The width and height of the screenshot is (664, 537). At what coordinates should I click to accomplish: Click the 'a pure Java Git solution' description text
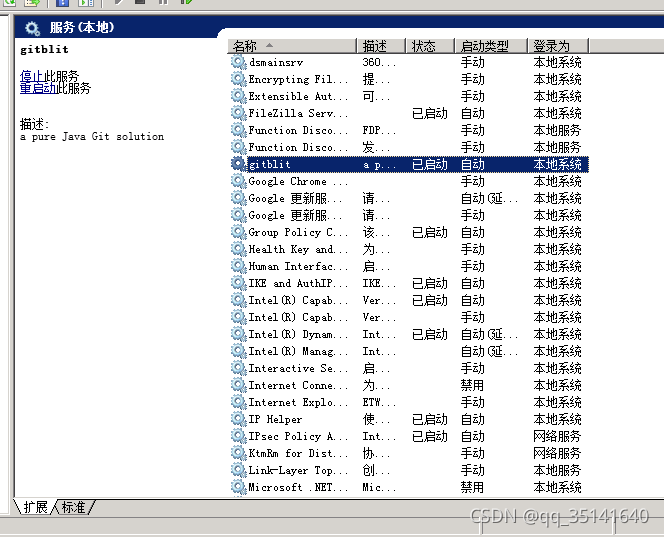click(92, 136)
